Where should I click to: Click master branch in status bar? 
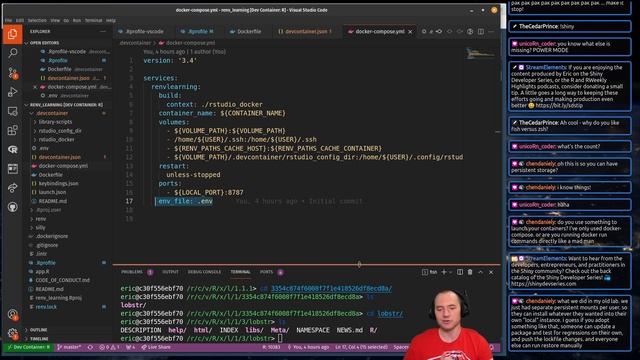pos(69,347)
